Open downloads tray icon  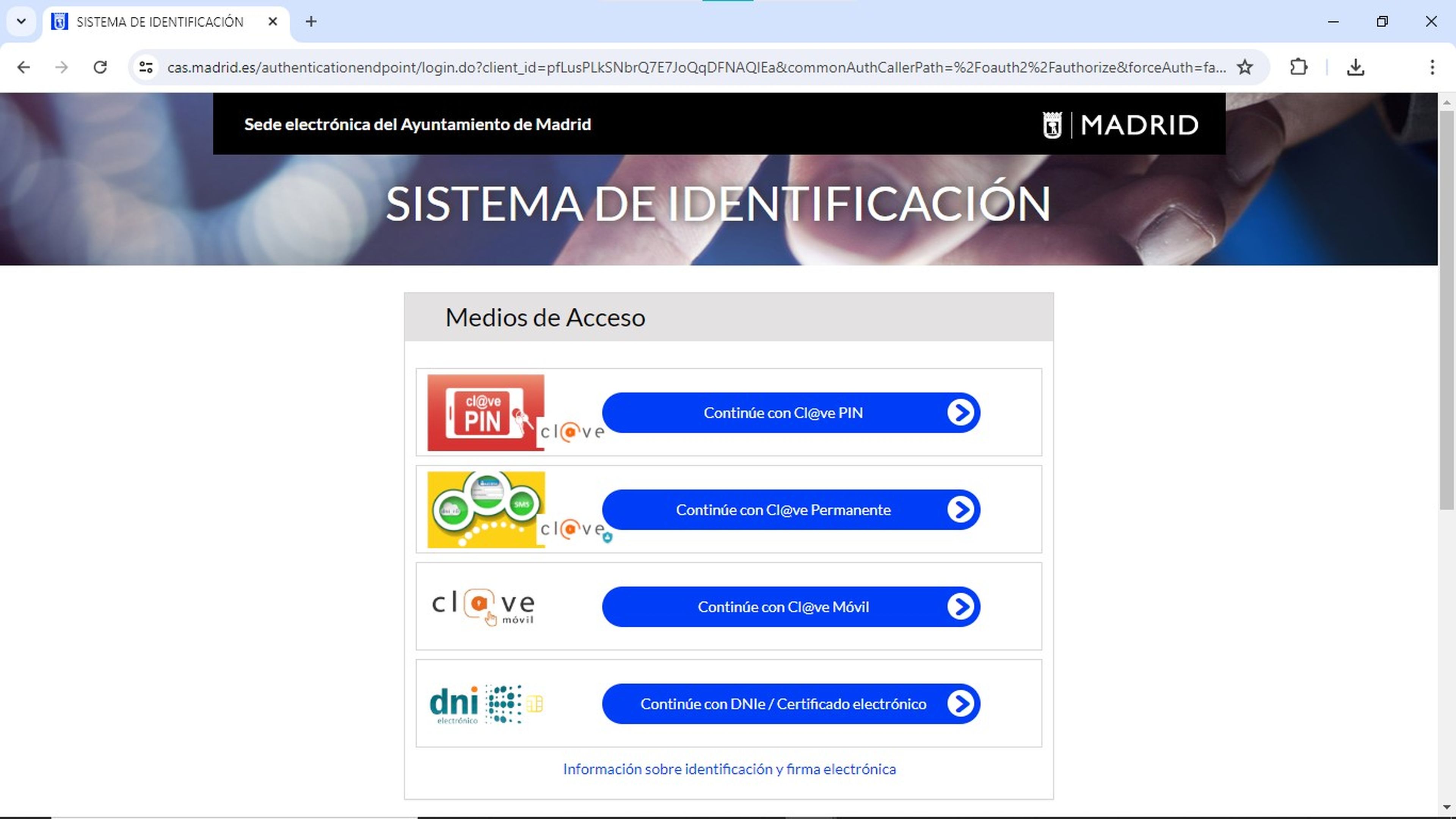pos(1356,67)
